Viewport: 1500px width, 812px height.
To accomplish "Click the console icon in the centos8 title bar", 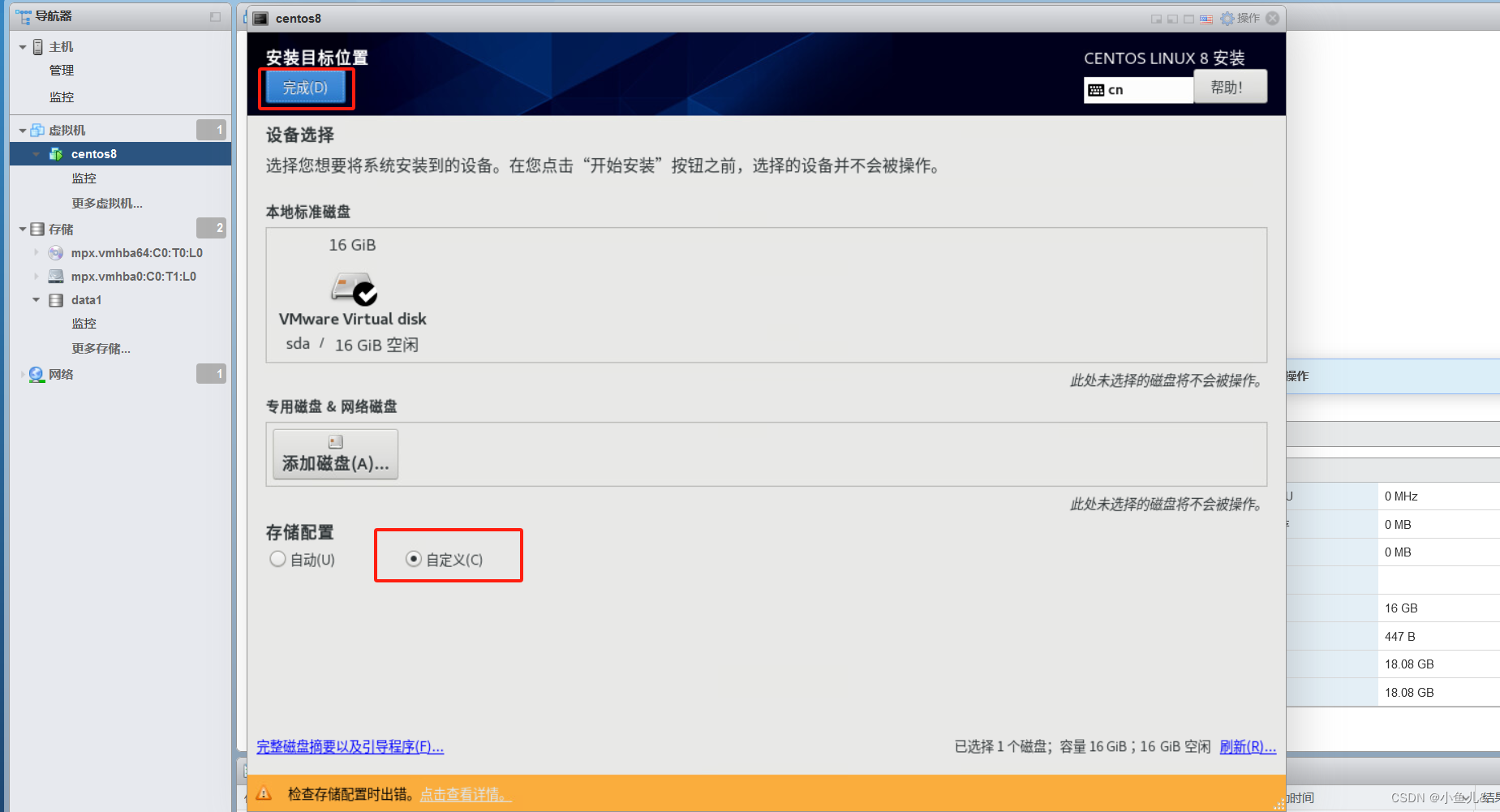I will pyautogui.click(x=260, y=19).
